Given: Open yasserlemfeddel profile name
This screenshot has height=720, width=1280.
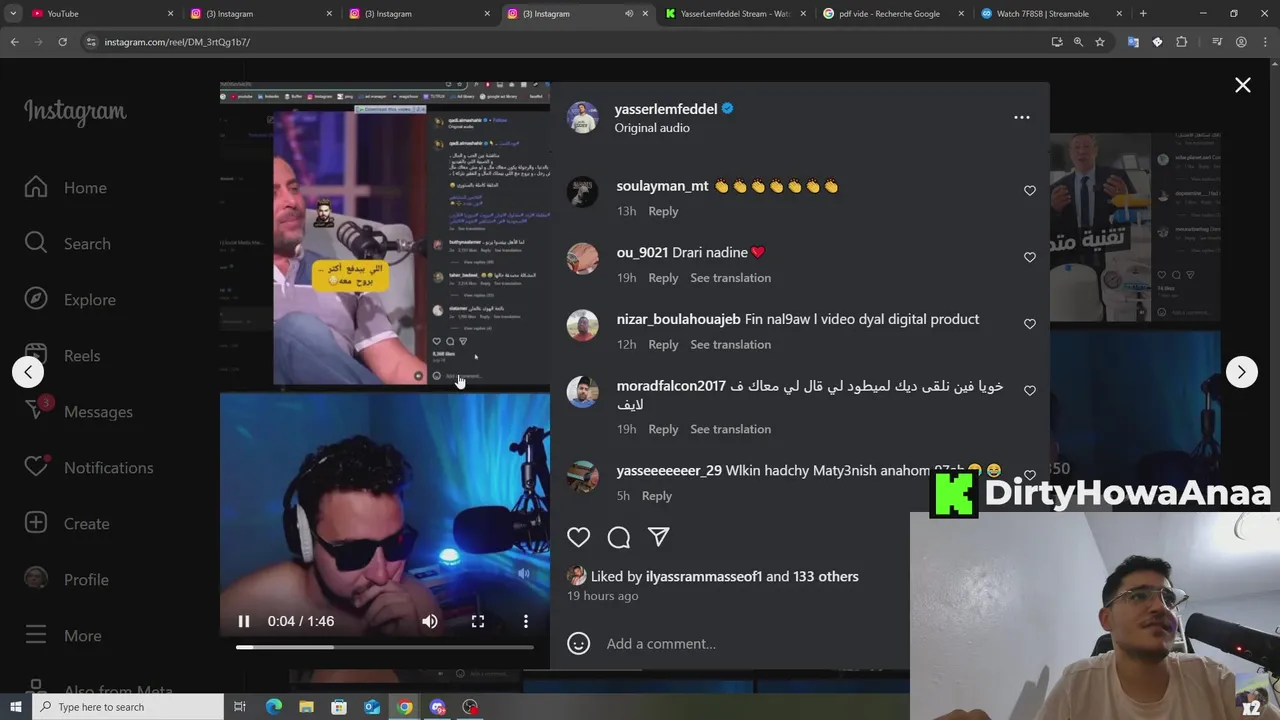Looking at the screenshot, I should pos(666,109).
